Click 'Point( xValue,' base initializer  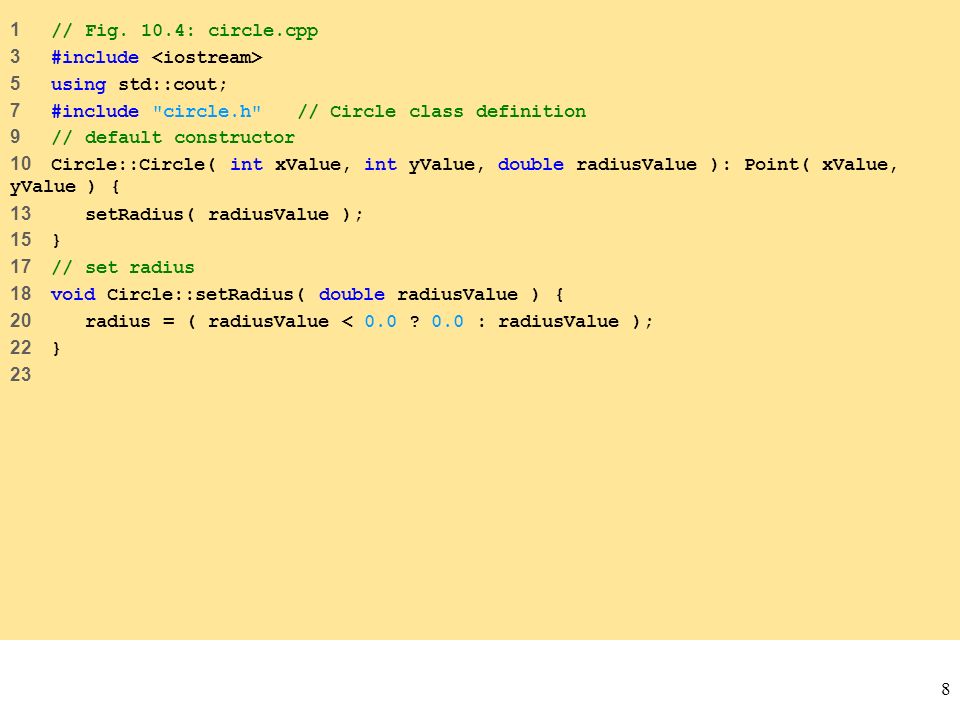pyautogui.click(x=820, y=165)
